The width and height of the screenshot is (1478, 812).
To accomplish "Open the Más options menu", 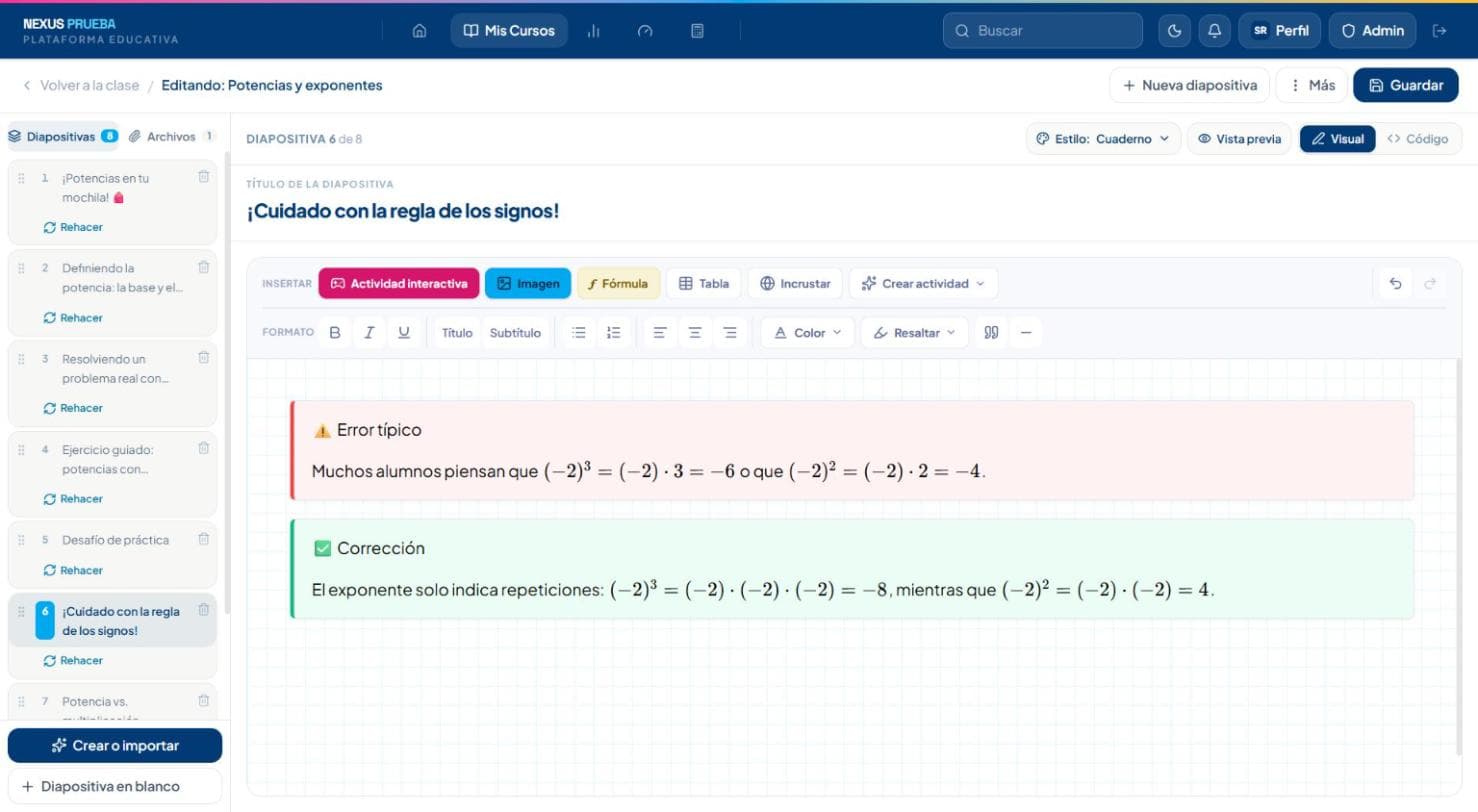I will click(1312, 85).
